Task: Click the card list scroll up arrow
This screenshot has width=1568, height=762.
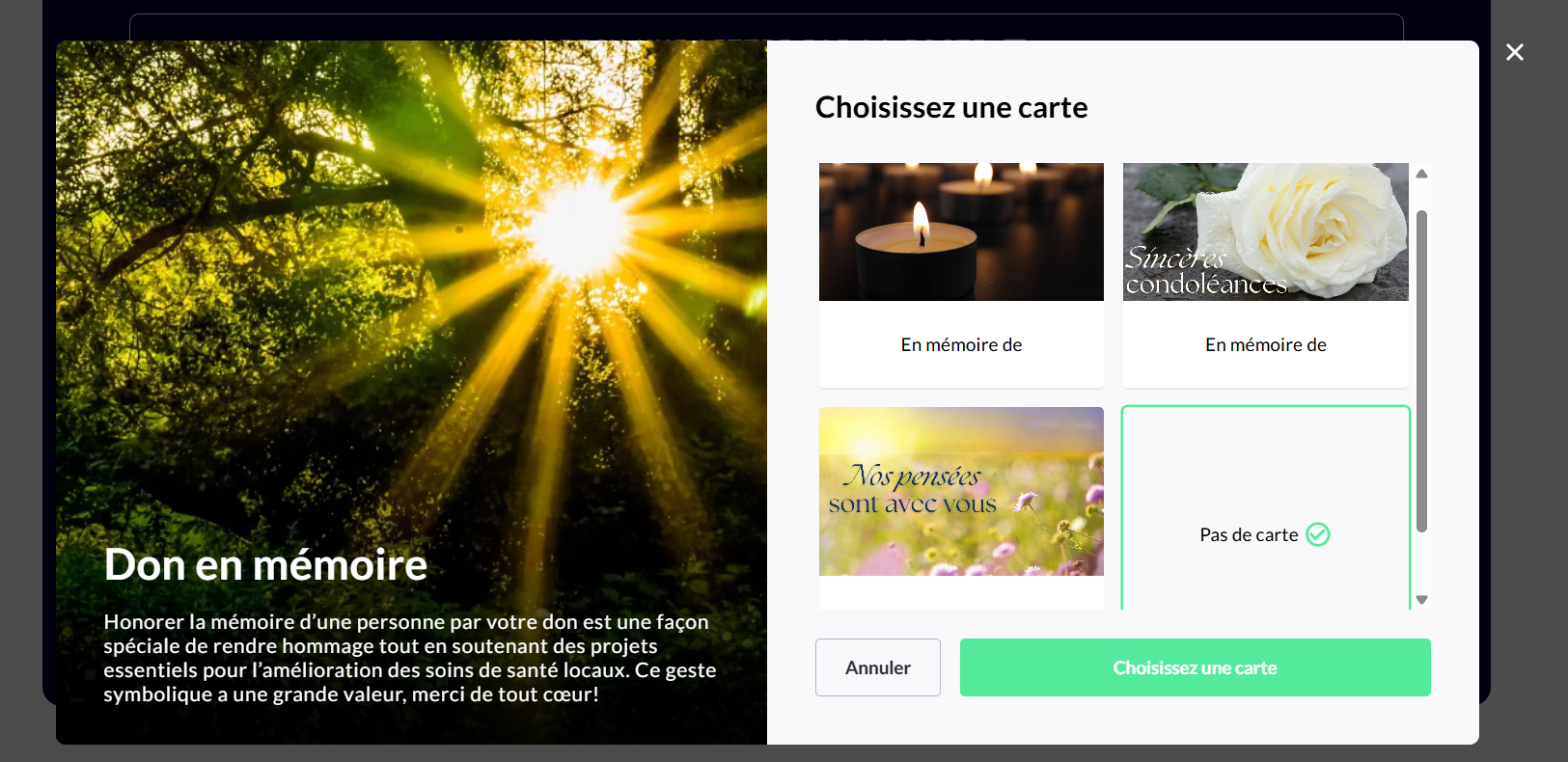Action: (x=1421, y=174)
